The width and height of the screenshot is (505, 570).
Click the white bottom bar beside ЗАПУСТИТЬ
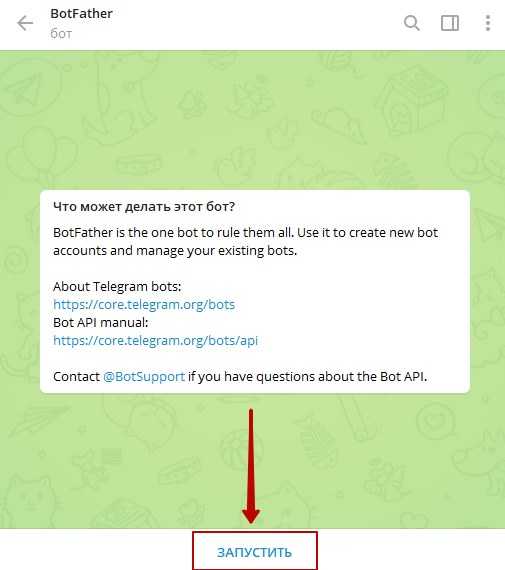pos(411,550)
